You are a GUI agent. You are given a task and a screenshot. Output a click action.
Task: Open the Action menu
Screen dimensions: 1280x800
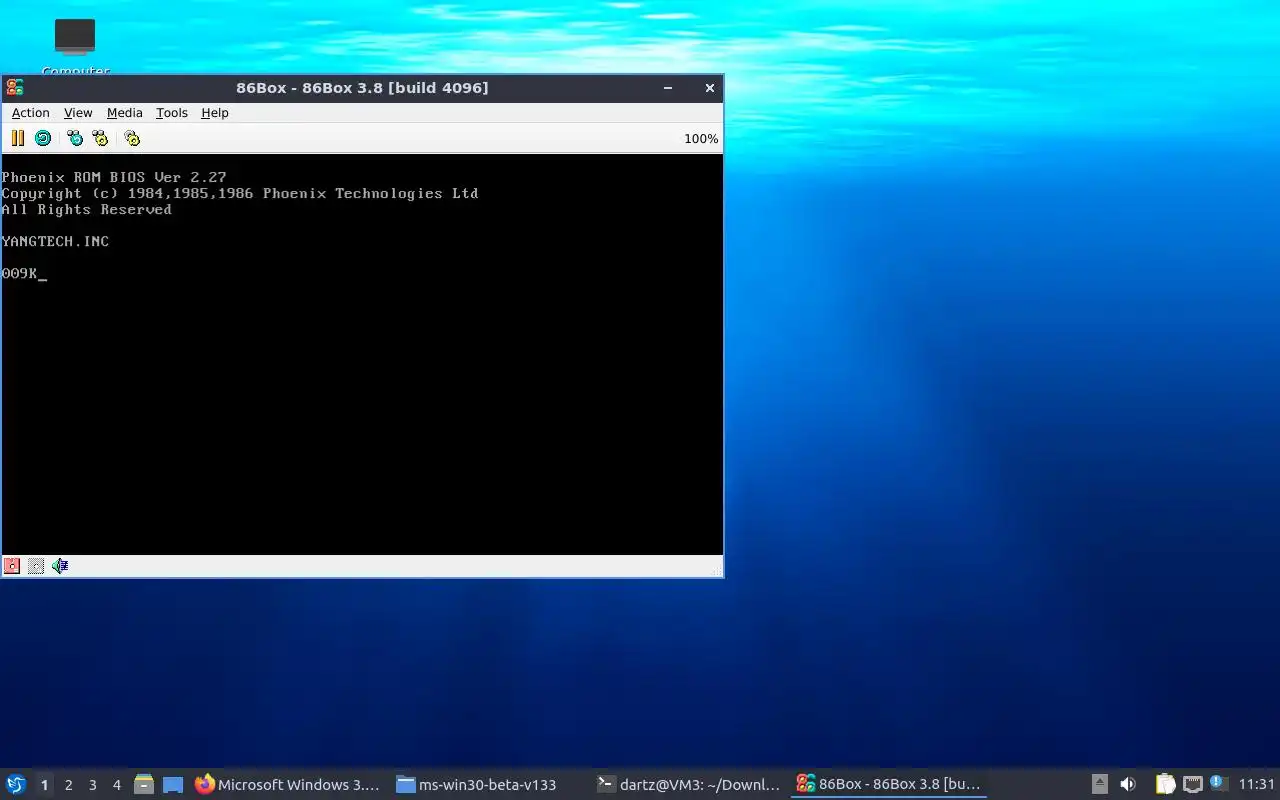[x=30, y=113]
